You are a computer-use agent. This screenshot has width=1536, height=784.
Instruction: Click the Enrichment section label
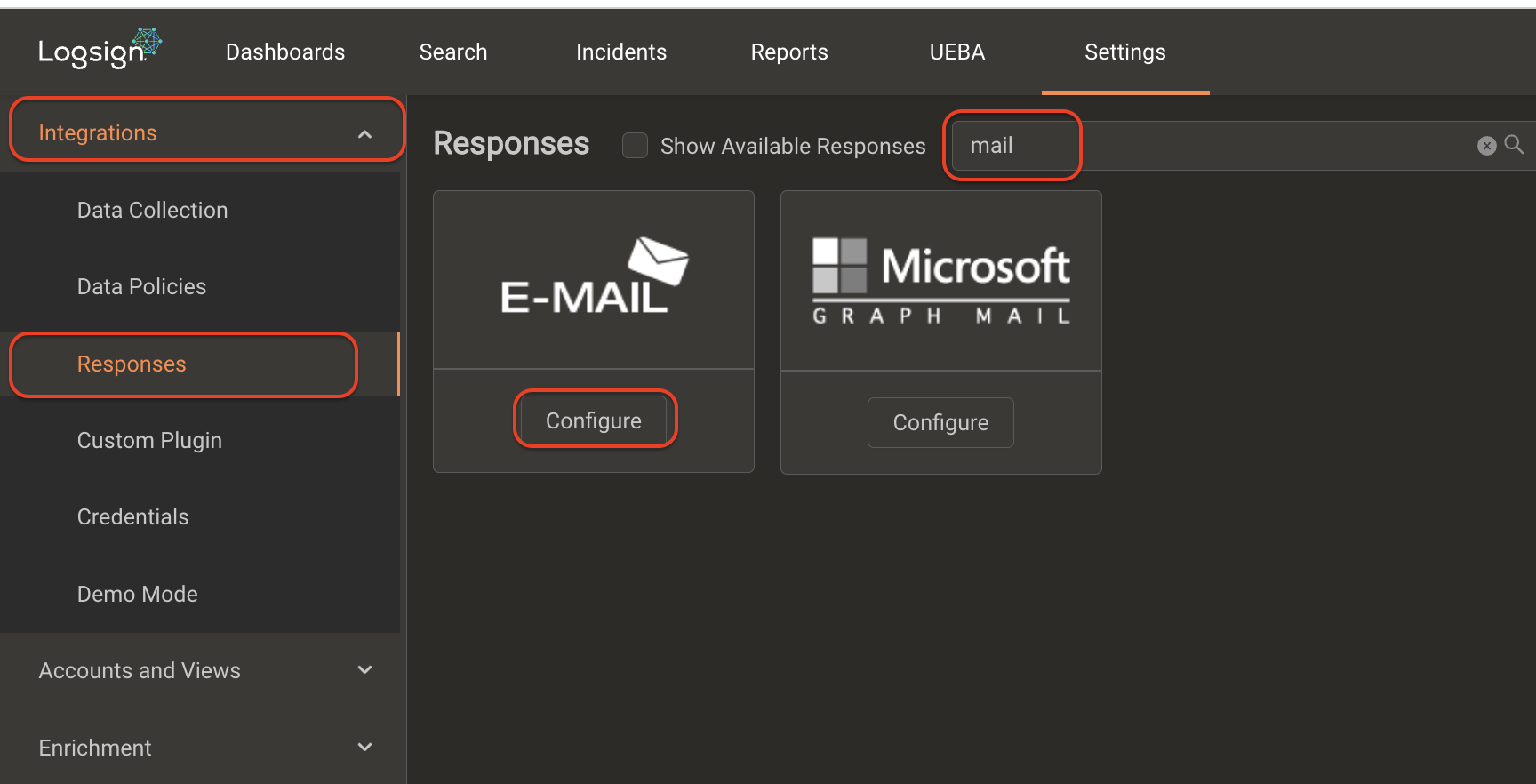95,748
